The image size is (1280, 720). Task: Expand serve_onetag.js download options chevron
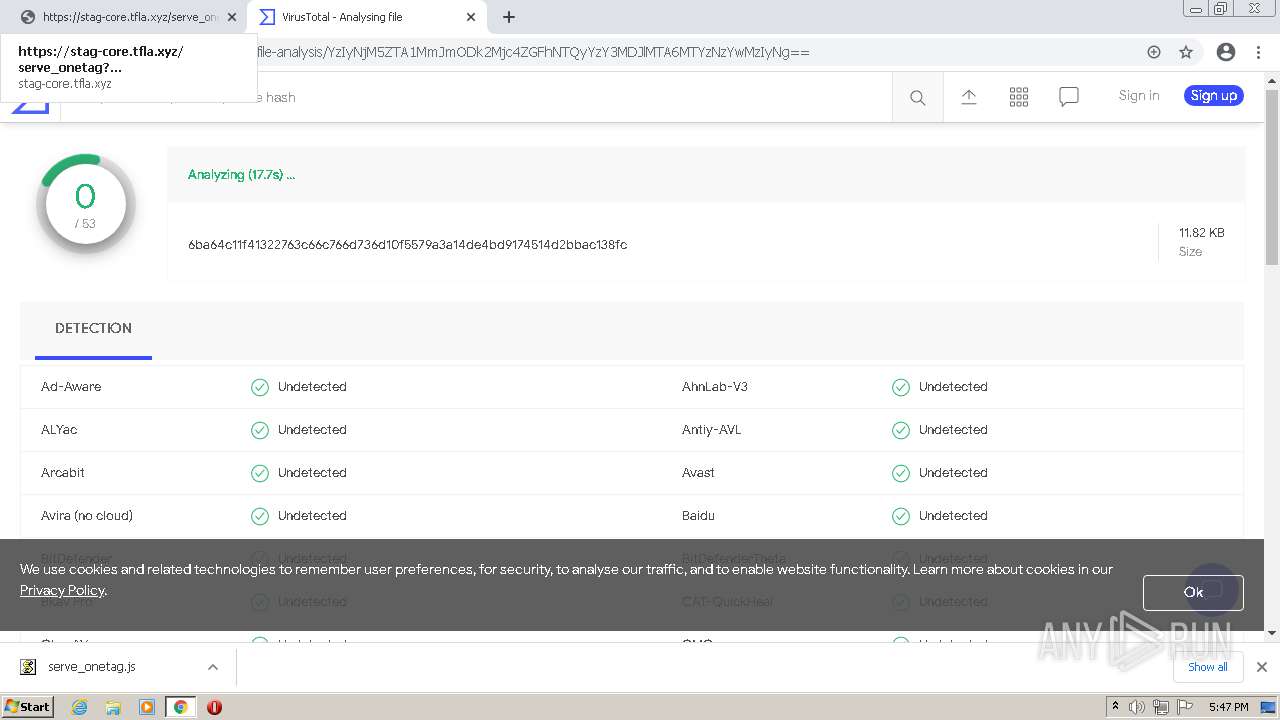212,667
